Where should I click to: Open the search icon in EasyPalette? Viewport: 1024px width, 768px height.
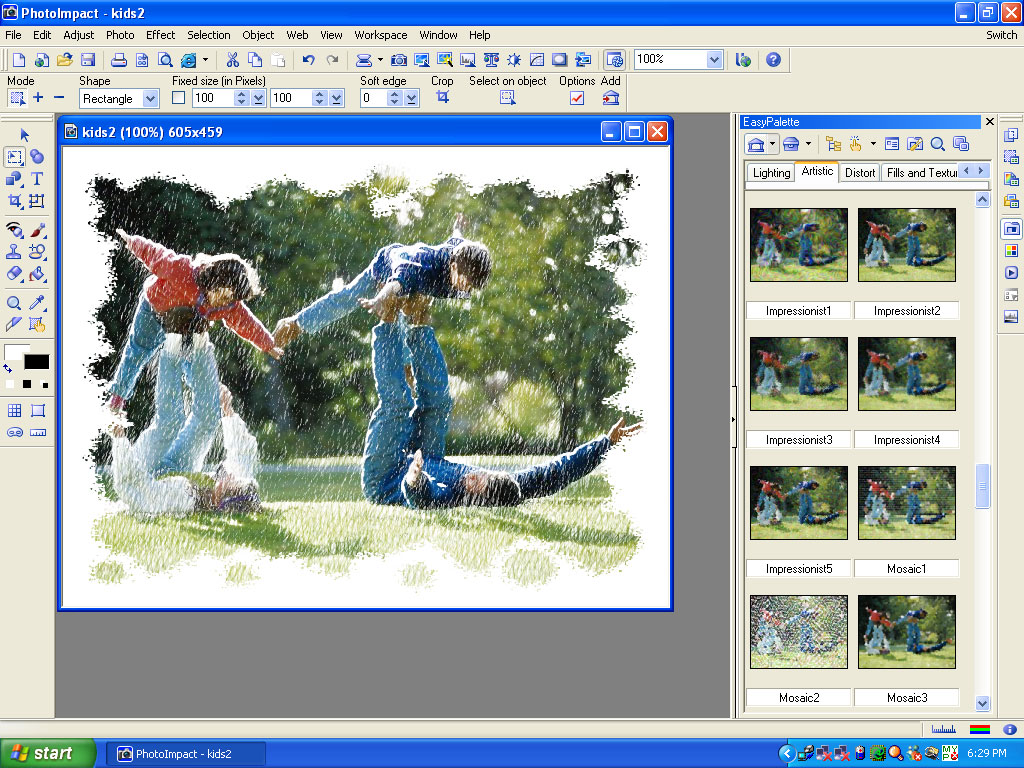tap(938, 145)
